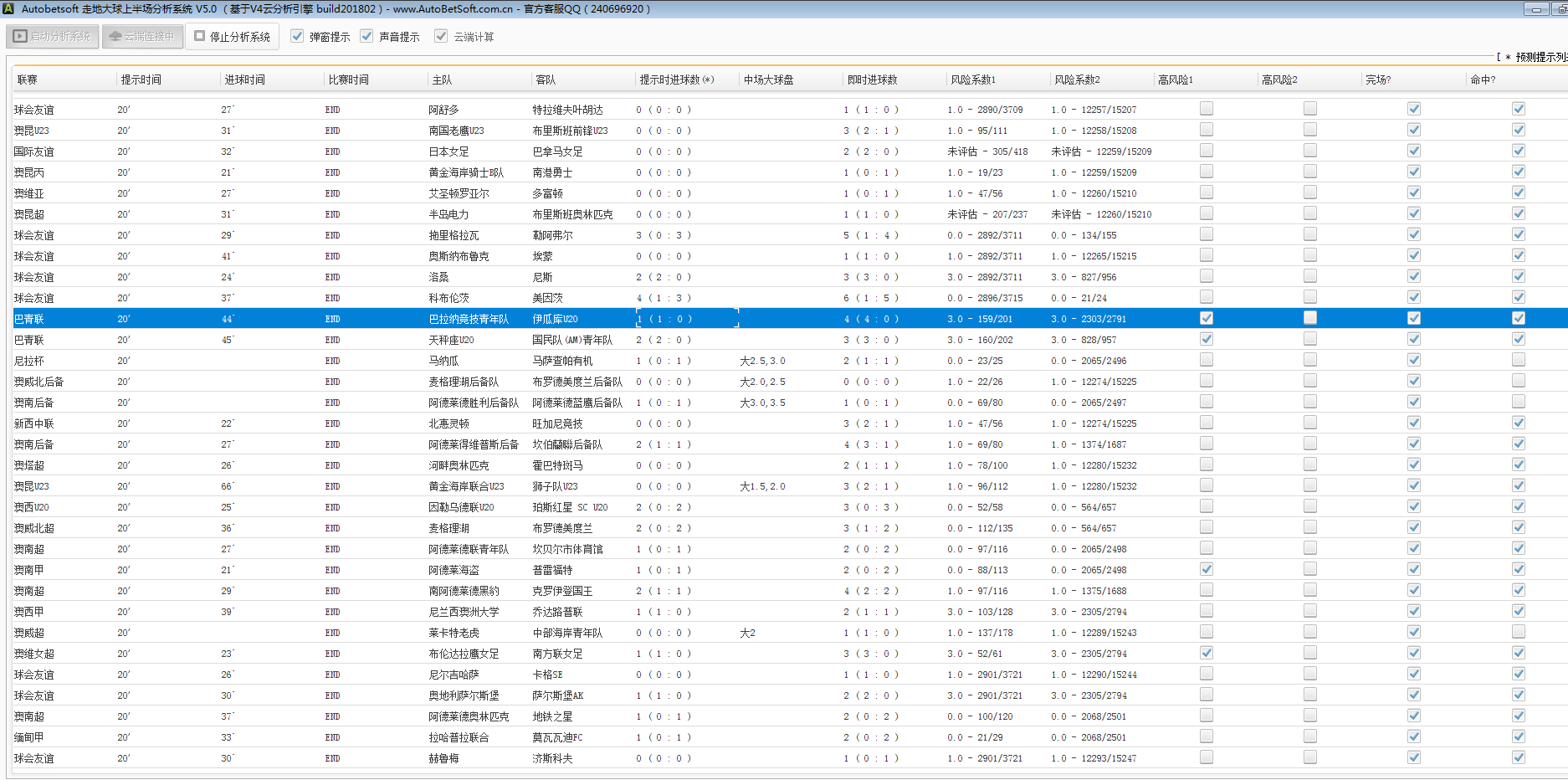Toggle the 停止分析系统 checkbox
The height and width of the screenshot is (780, 1568).
click(x=200, y=37)
